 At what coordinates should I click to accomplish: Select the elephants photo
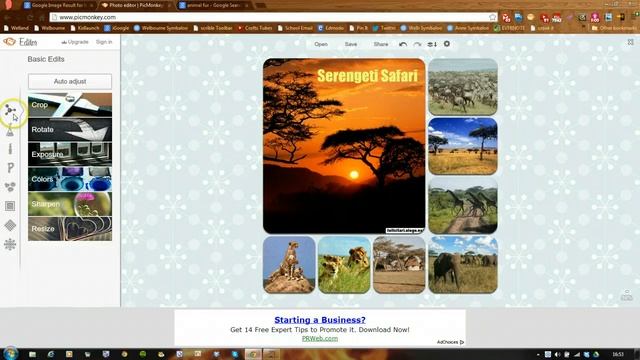tap(463, 265)
